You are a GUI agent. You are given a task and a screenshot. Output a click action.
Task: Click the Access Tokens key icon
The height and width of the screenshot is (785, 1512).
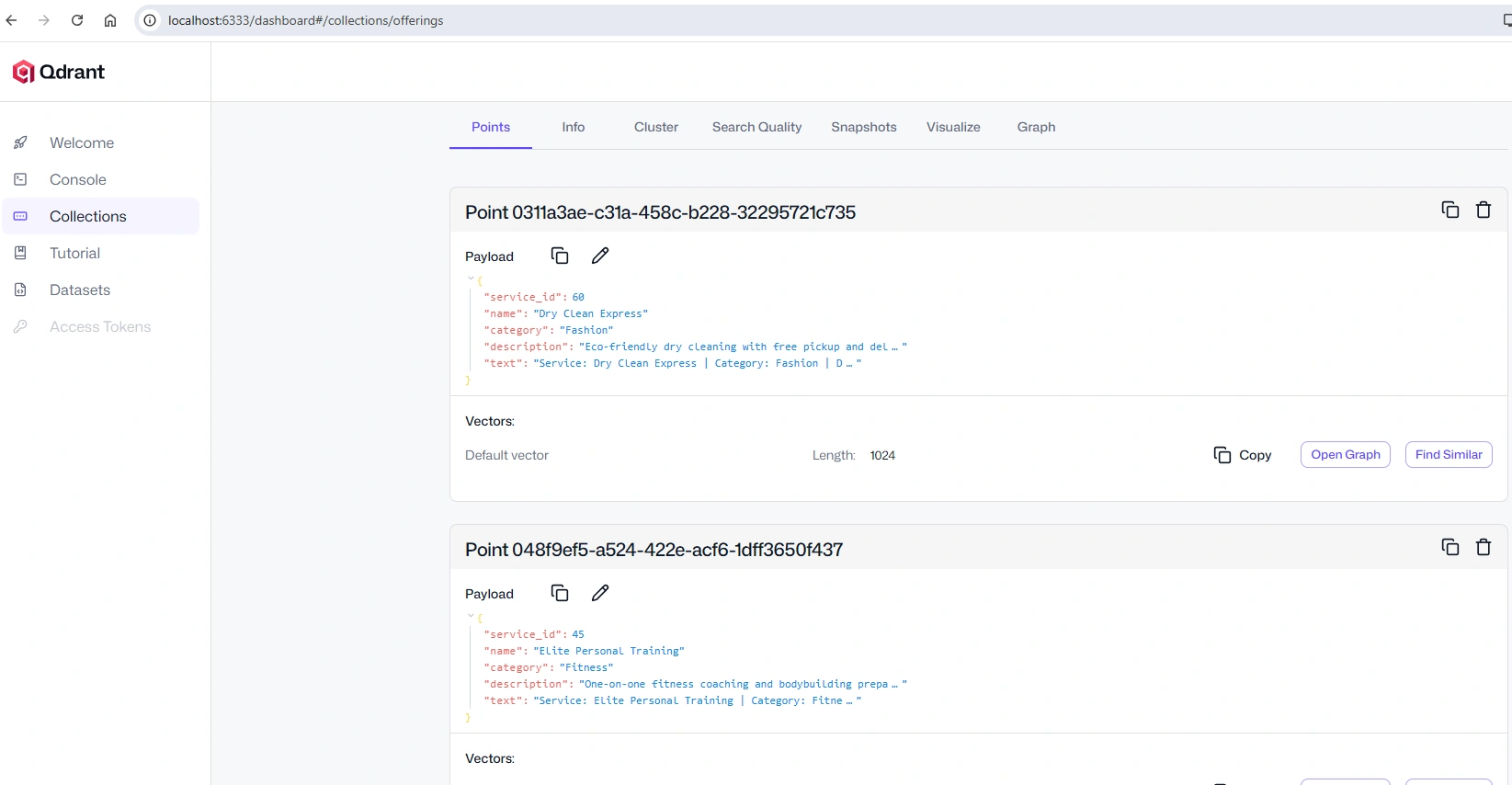pyautogui.click(x=20, y=326)
